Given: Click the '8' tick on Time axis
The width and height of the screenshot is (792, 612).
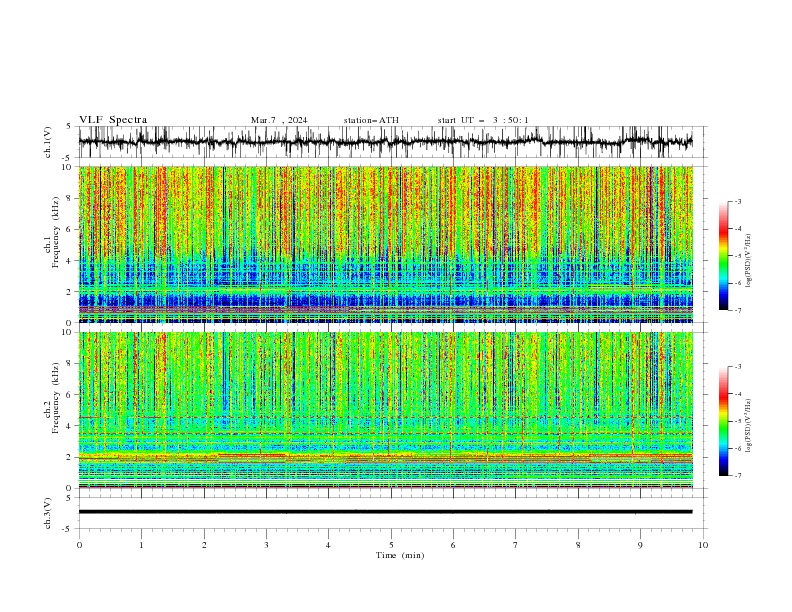Looking at the screenshot, I should [578, 545].
